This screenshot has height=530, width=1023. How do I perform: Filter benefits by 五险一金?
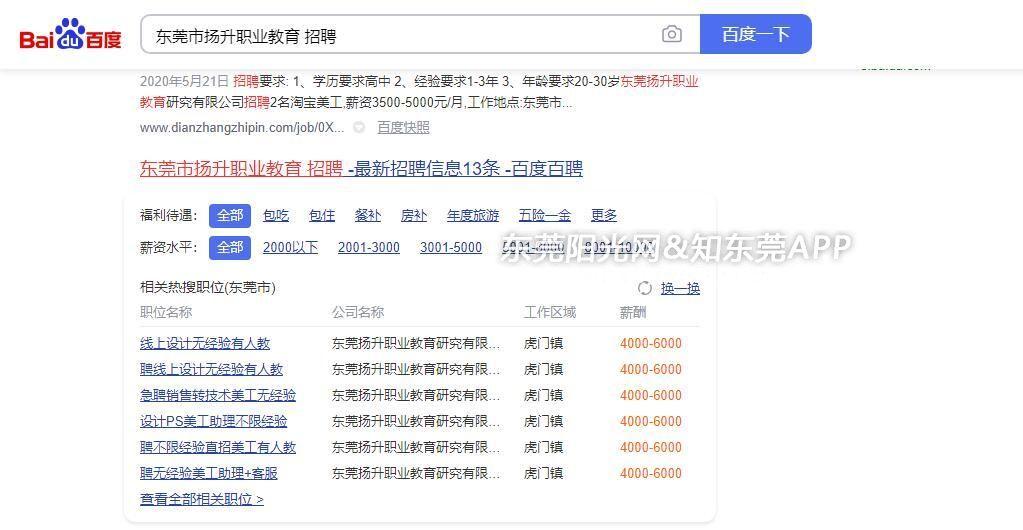tap(545, 215)
